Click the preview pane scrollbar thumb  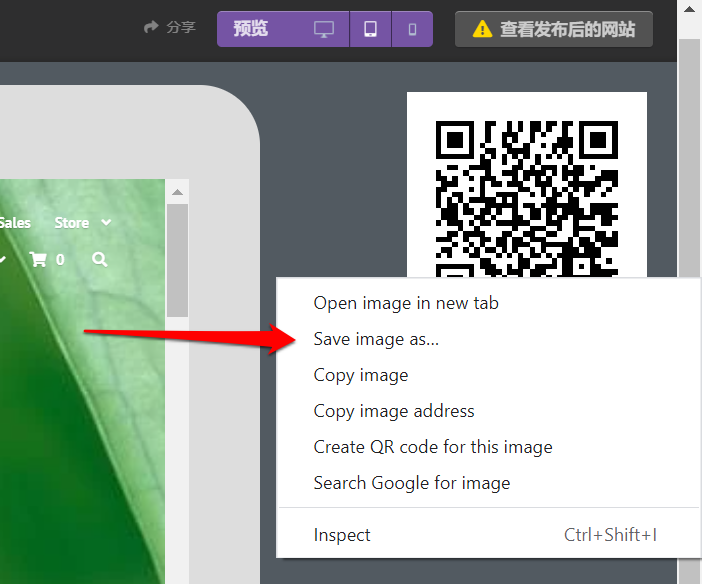177,261
